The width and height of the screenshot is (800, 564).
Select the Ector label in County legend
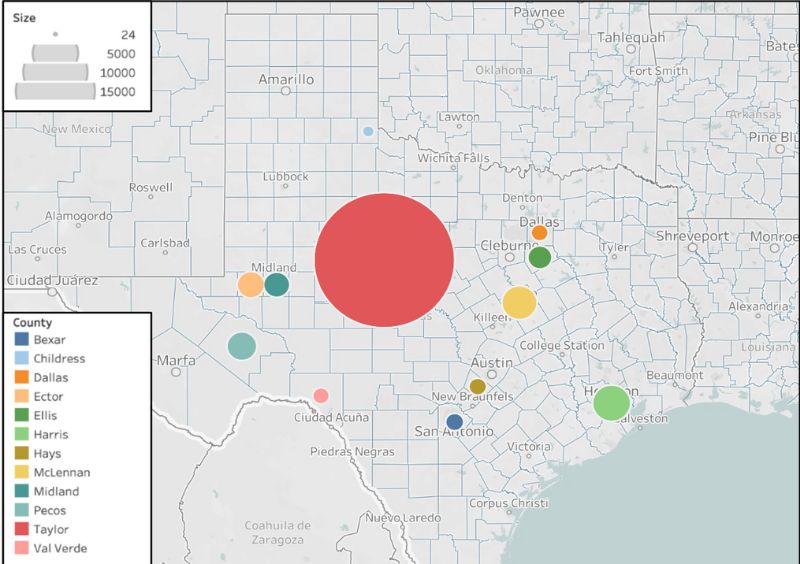pyautogui.click(x=48, y=397)
